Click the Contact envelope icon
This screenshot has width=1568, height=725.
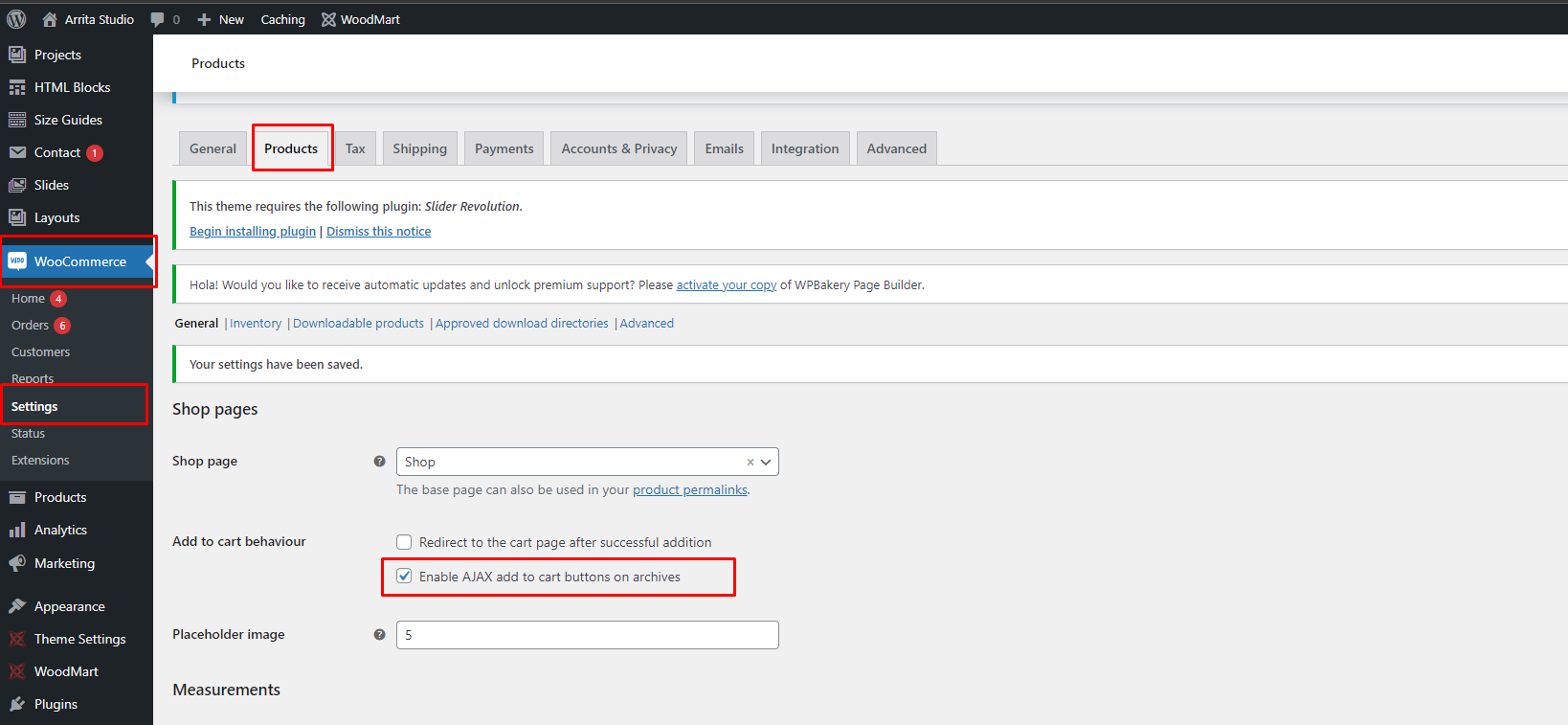(17, 152)
